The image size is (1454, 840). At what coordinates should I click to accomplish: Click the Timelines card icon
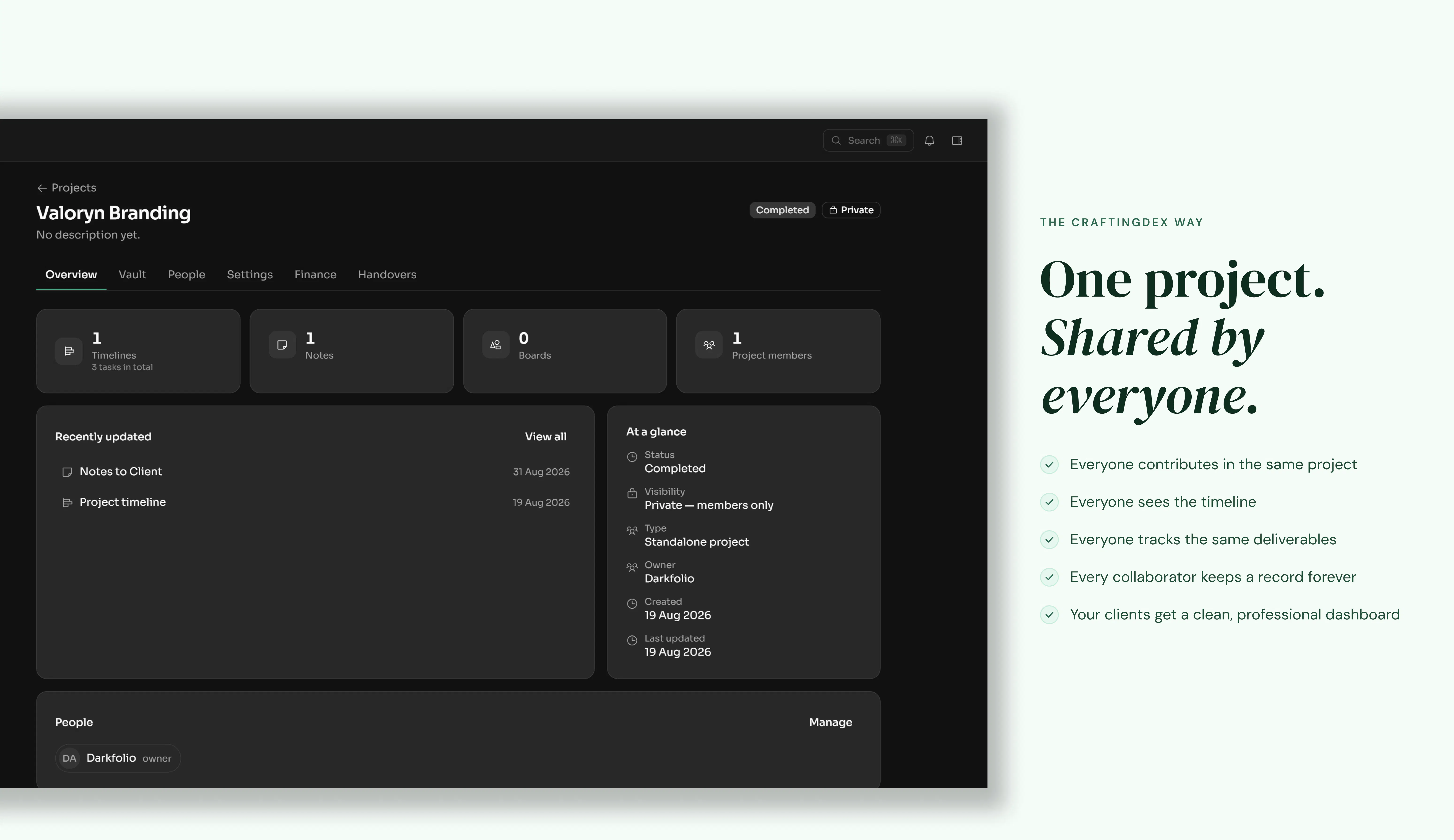click(x=69, y=351)
